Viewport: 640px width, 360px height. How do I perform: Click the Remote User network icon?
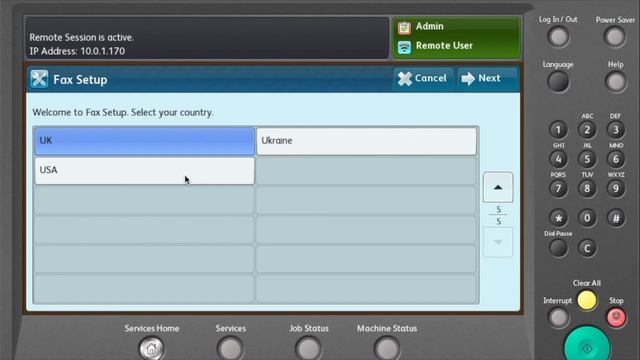click(404, 47)
